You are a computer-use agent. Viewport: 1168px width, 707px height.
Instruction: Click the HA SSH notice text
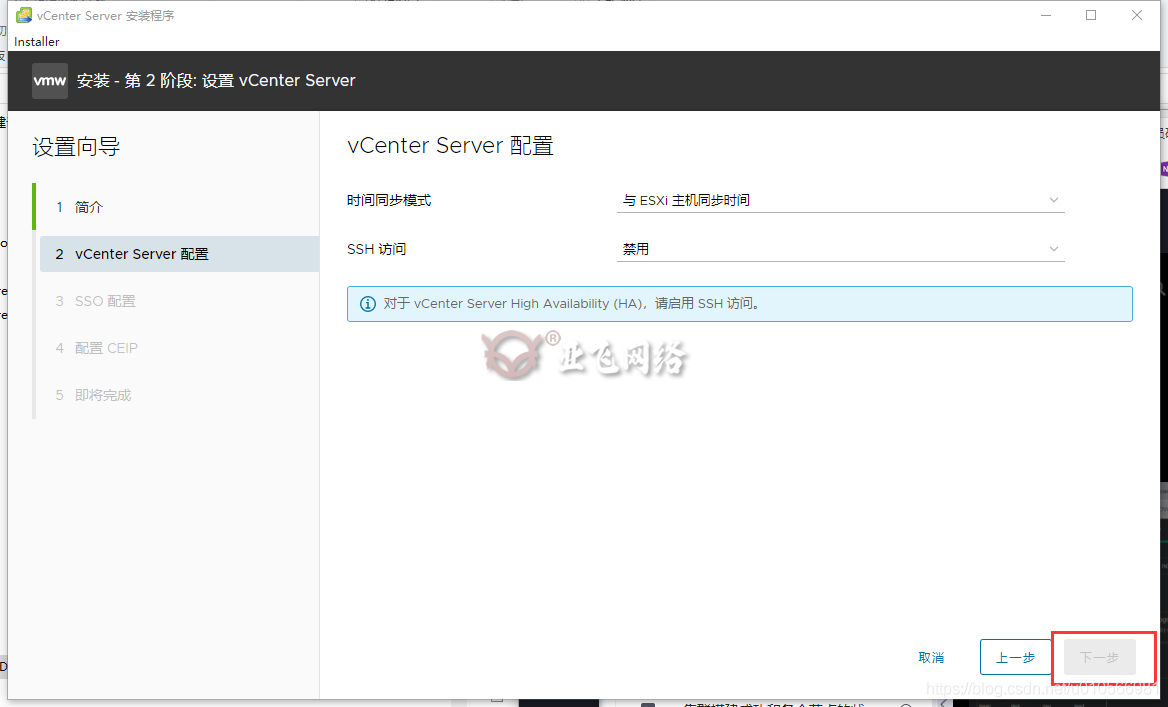(571, 304)
